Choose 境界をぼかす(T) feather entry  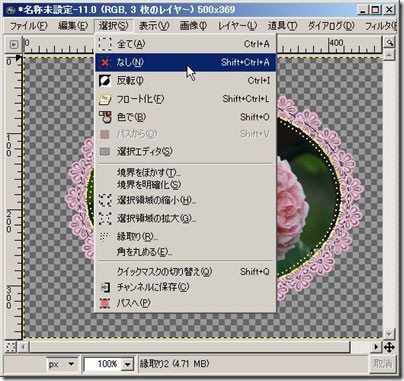coord(186,173)
